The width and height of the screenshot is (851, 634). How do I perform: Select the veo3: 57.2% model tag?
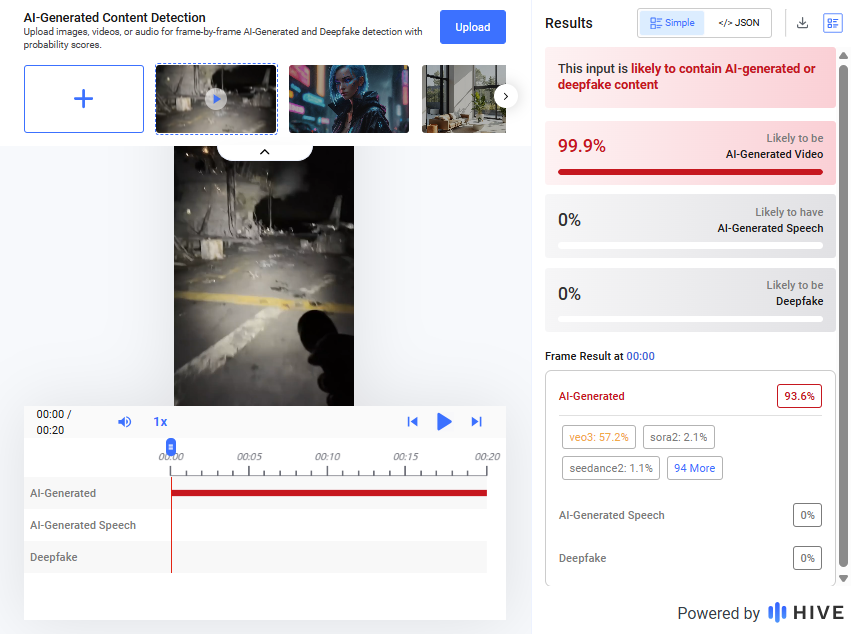click(x=599, y=437)
